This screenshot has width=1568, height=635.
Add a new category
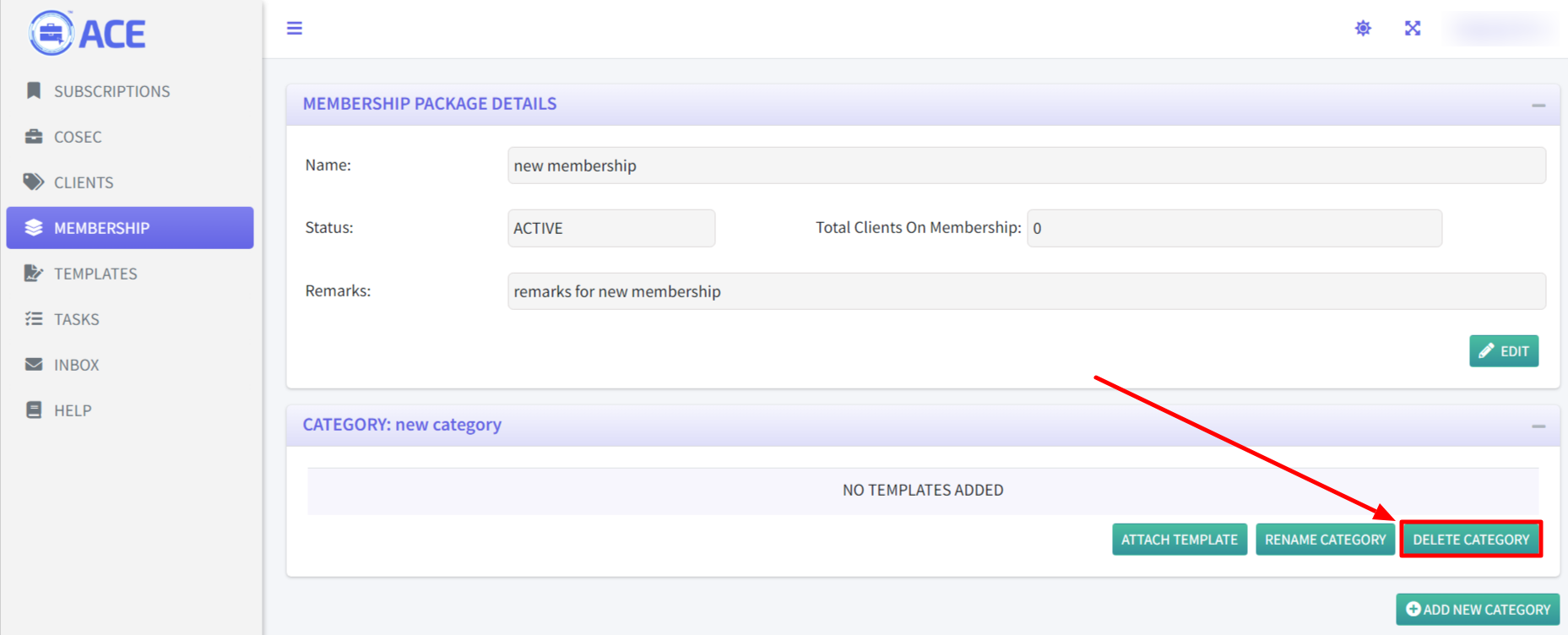1478,610
